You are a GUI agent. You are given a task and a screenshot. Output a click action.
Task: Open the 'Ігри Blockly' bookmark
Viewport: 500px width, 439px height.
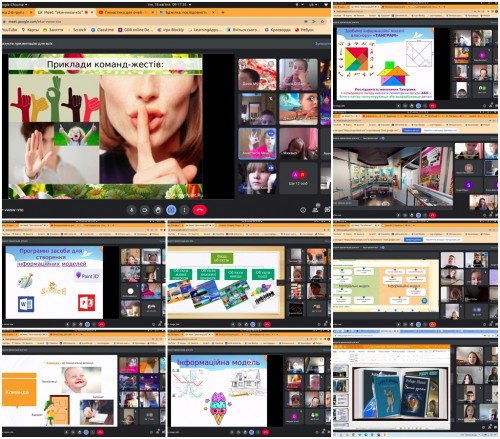click(x=171, y=30)
